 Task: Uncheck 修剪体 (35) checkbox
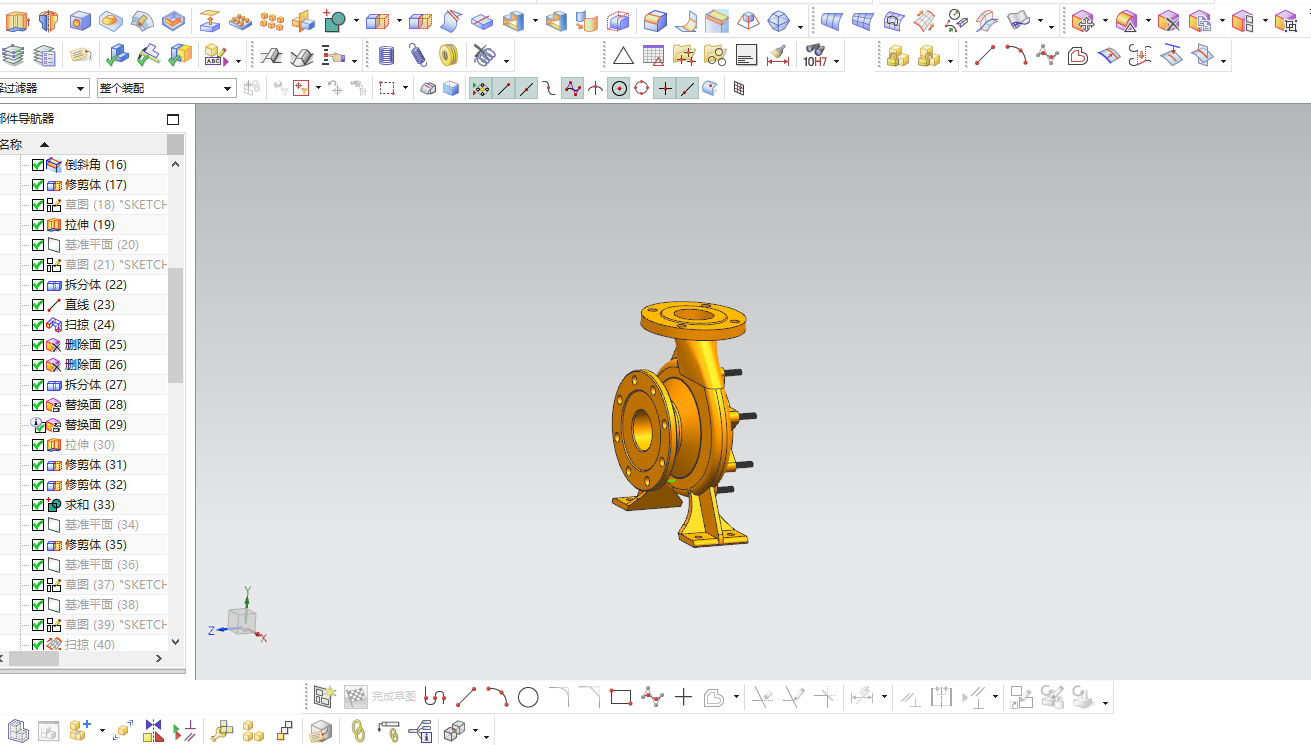(38, 545)
